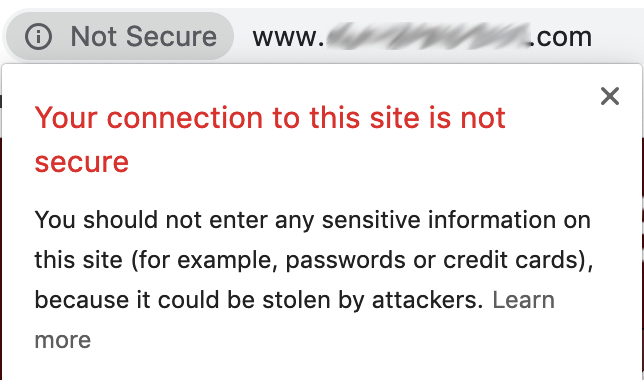Click the word "more" on the last line

(63, 341)
